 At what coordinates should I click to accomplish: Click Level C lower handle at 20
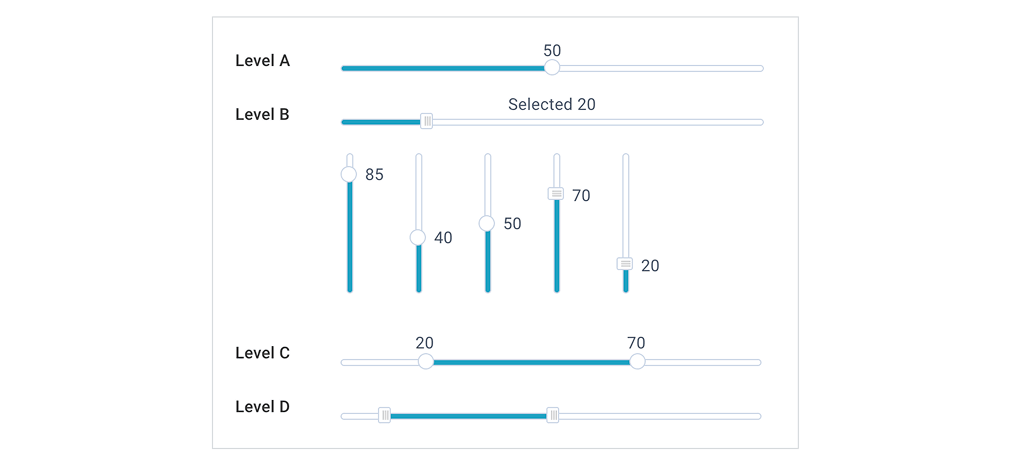[426, 362]
